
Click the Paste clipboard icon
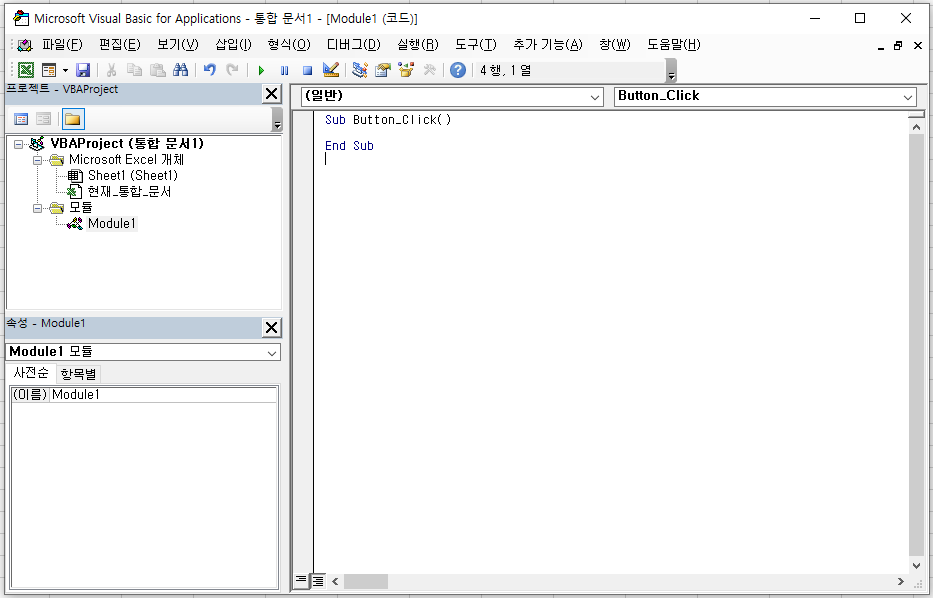(x=158, y=70)
